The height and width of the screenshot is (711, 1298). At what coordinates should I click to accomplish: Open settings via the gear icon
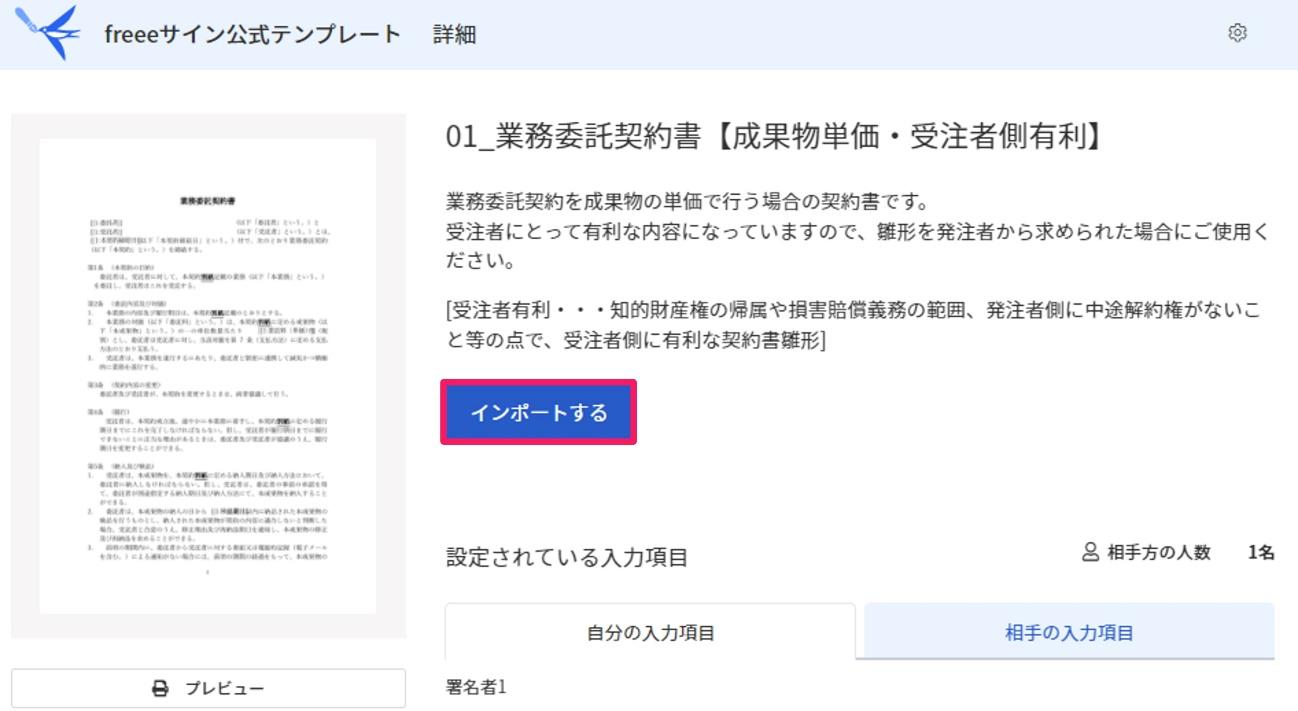coord(1237,33)
